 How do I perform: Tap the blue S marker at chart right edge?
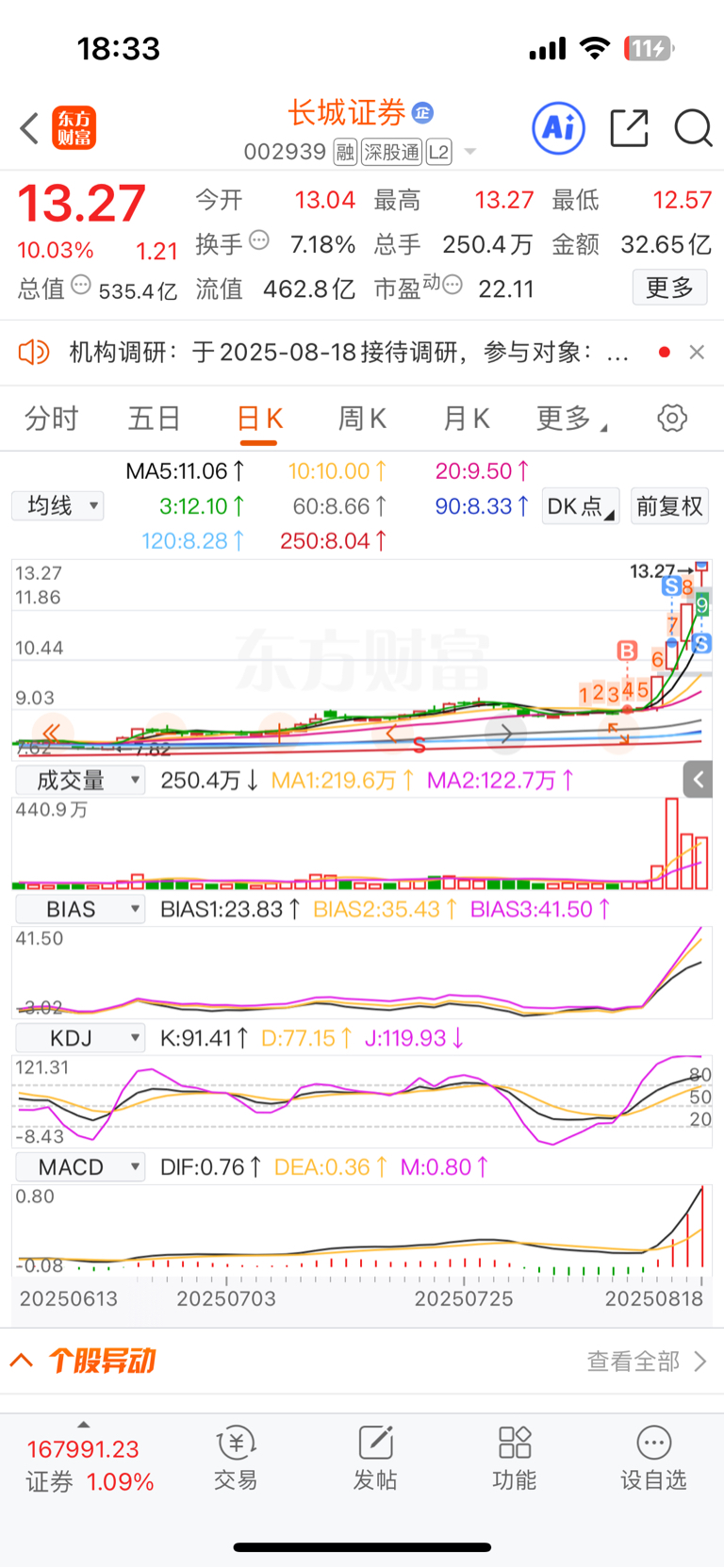click(701, 644)
